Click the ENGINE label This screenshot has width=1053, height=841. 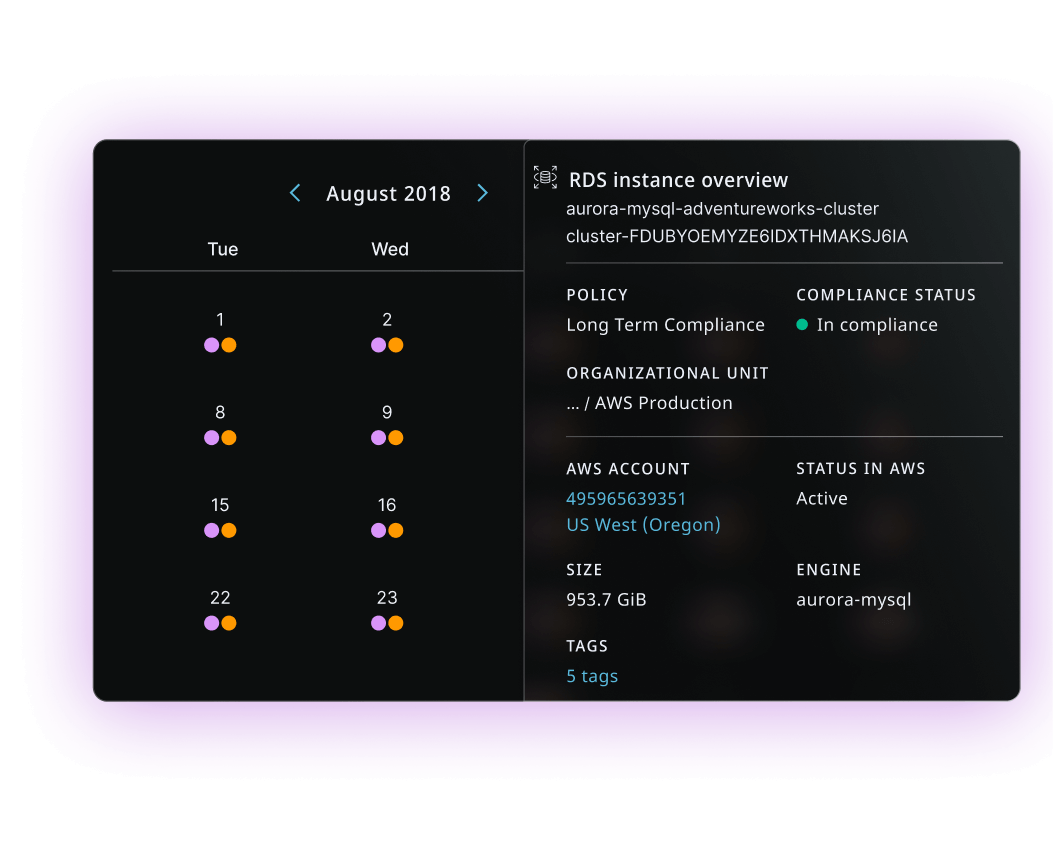[829, 570]
